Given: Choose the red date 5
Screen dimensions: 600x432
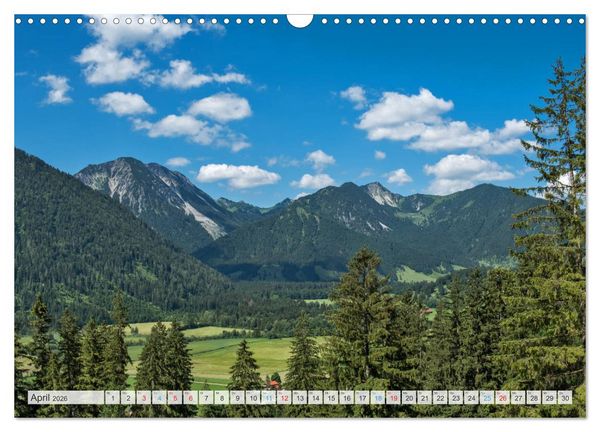Looking at the screenshot, I should [x=175, y=398].
